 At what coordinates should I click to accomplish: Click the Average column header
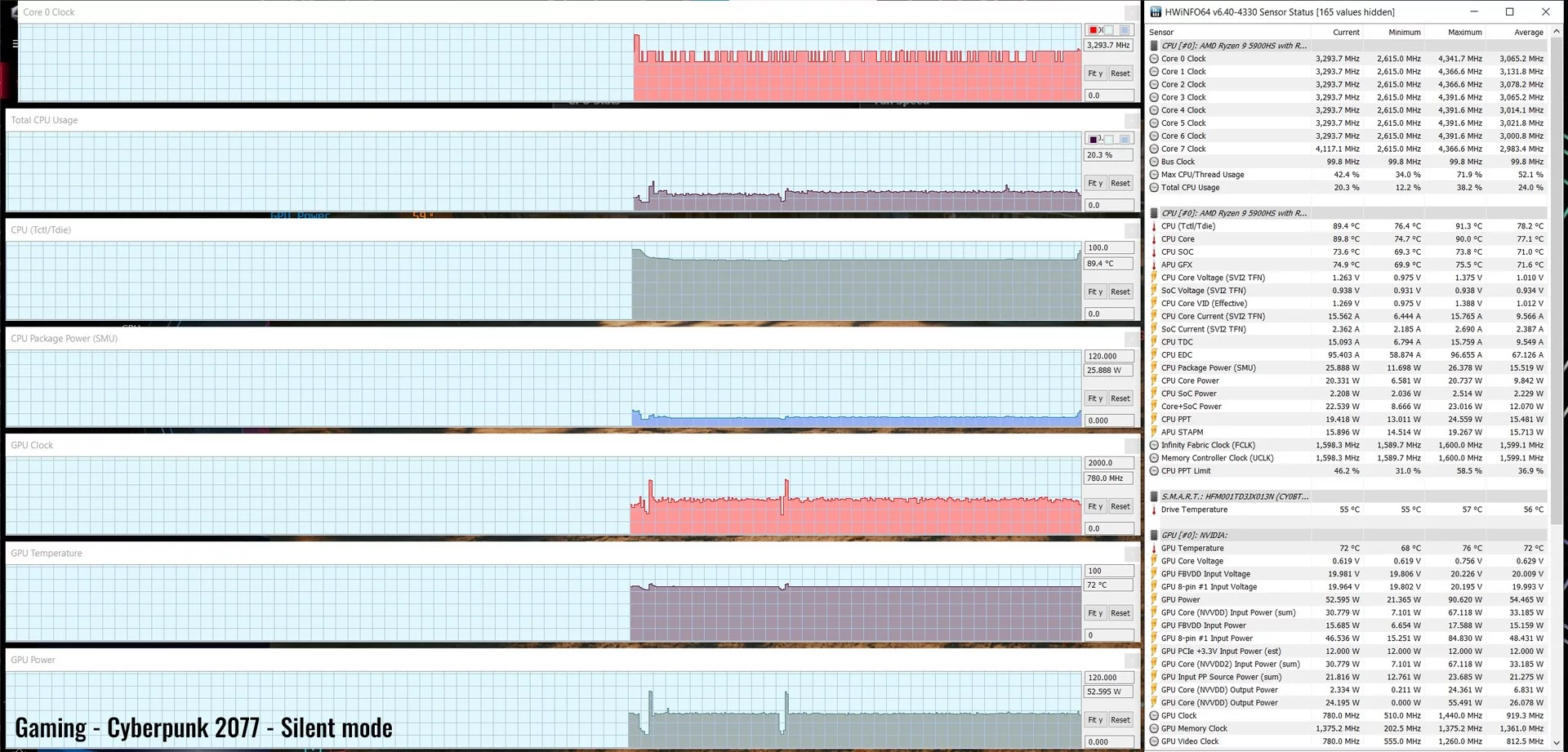[1528, 32]
